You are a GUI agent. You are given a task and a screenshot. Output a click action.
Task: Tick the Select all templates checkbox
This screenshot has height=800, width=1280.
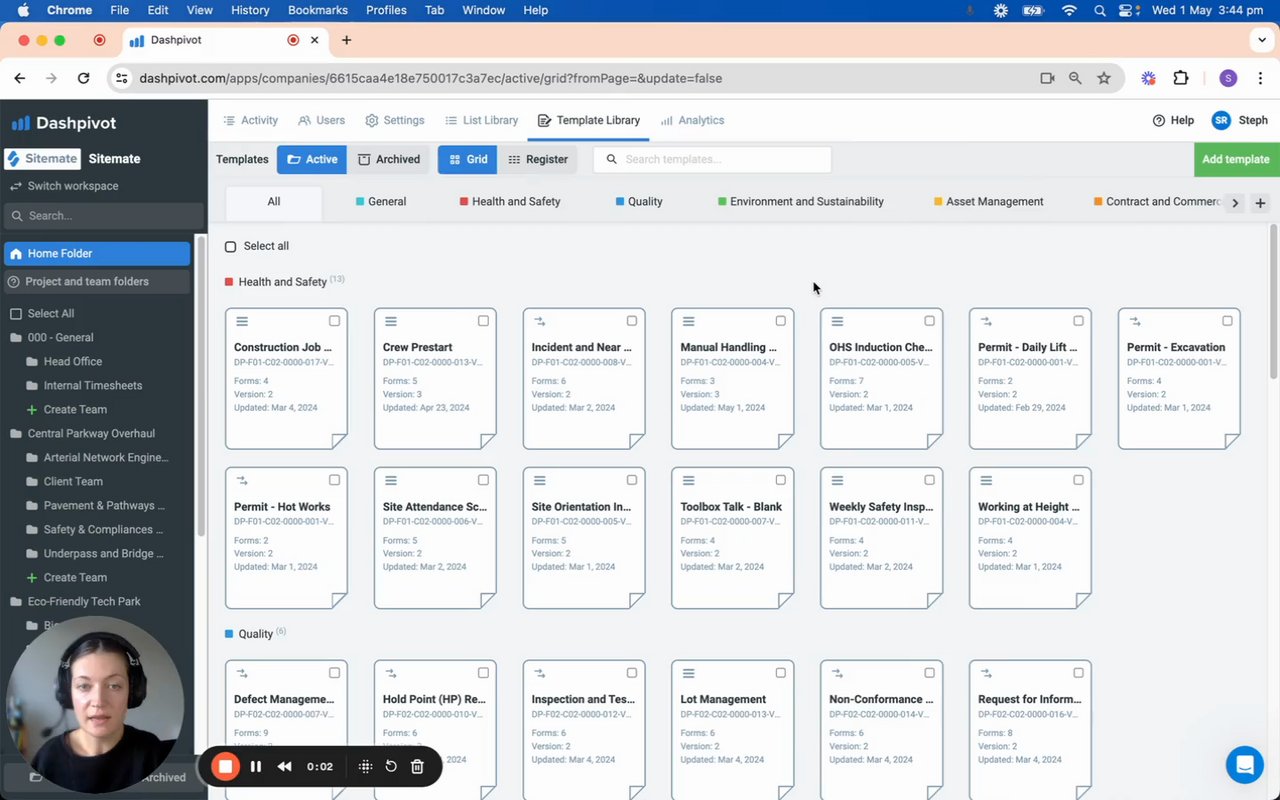click(231, 247)
